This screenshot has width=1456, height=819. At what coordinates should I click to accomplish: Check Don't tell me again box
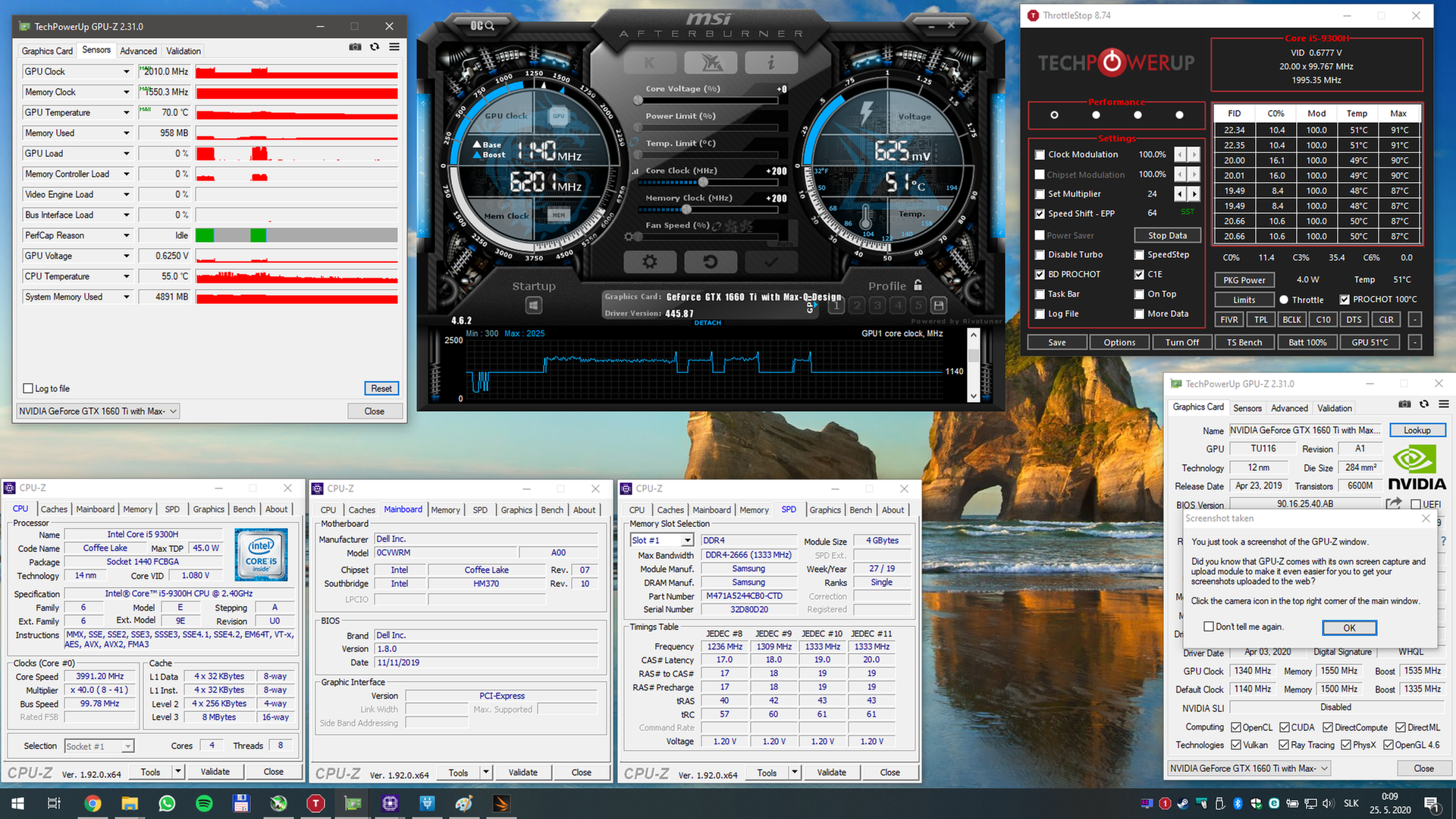(1209, 626)
